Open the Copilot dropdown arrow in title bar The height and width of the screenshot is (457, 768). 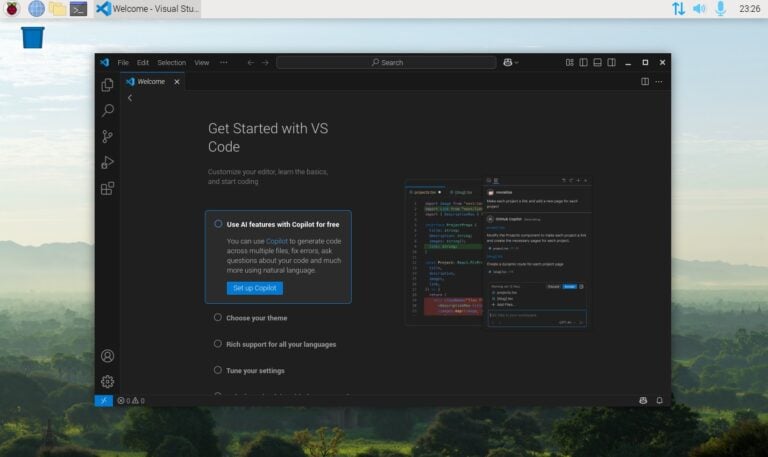pos(516,63)
